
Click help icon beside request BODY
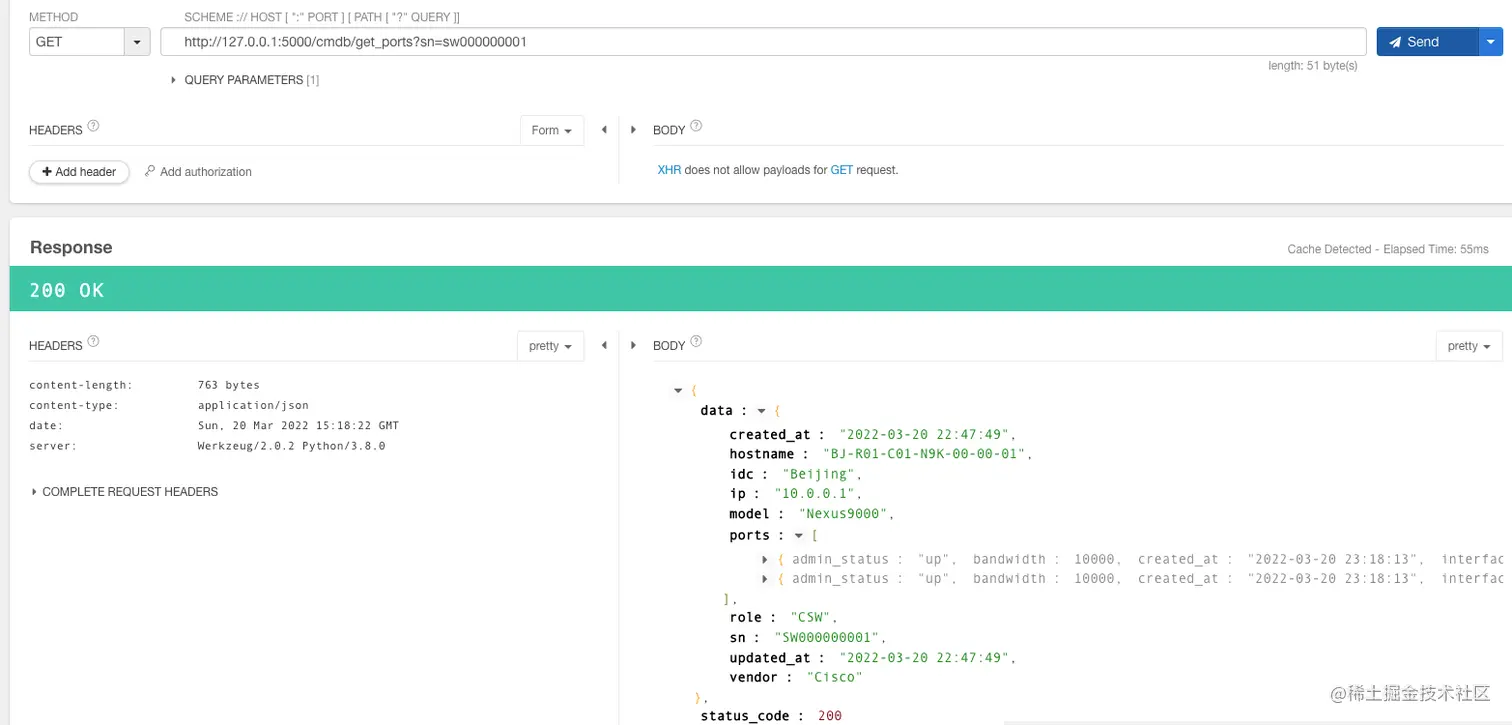pyautogui.click(x=697, y=127)
